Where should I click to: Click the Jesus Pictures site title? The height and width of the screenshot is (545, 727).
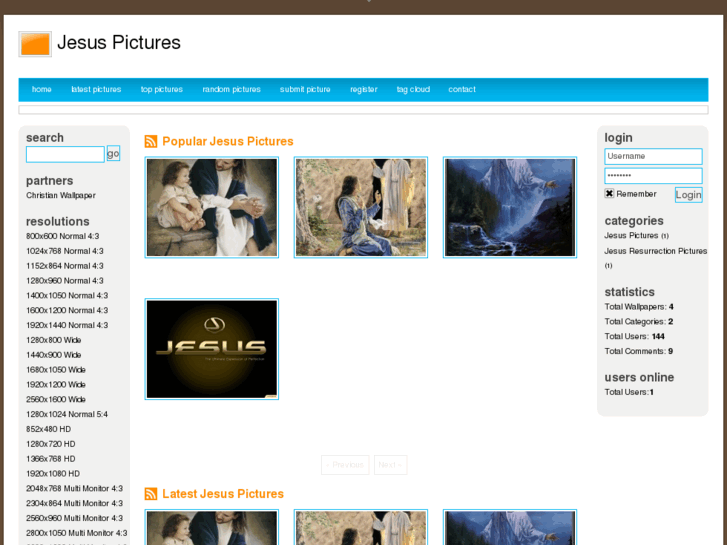click(x=119, y=43)
